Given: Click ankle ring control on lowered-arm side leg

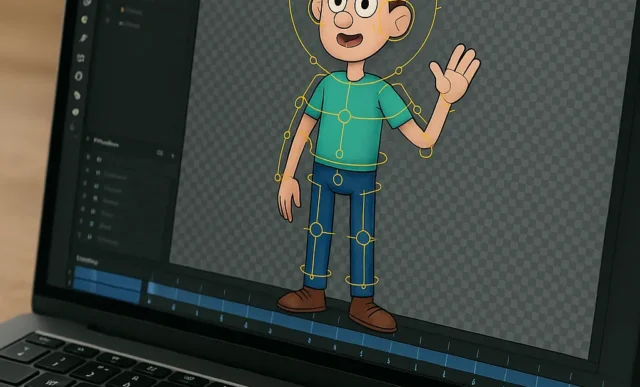Looking at the screenshot, I should coord(316,271).
